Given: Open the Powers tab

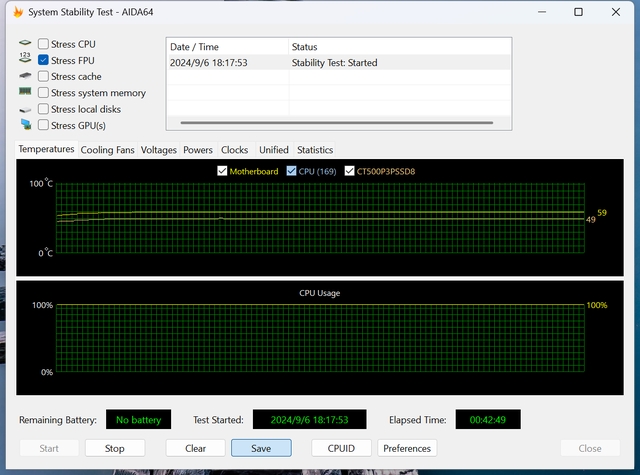Looking at the screenshot, I should [198, 150].
